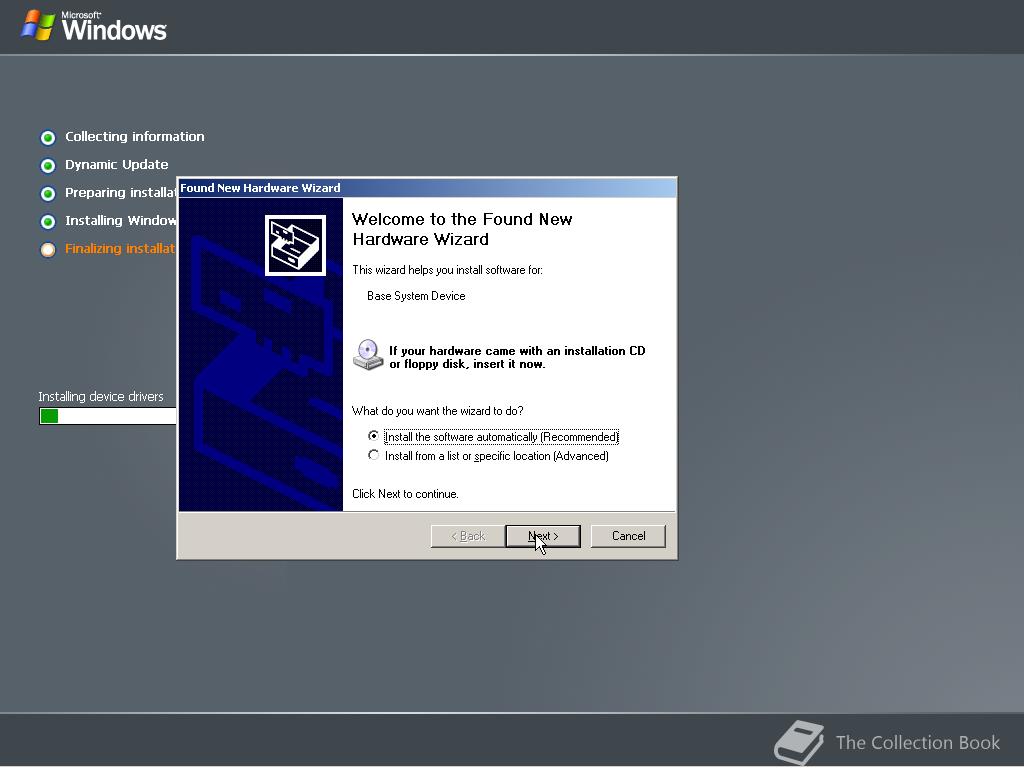Click the Cancel button
This screenshot has height=768, width=1024.
[x=628, y=536]
